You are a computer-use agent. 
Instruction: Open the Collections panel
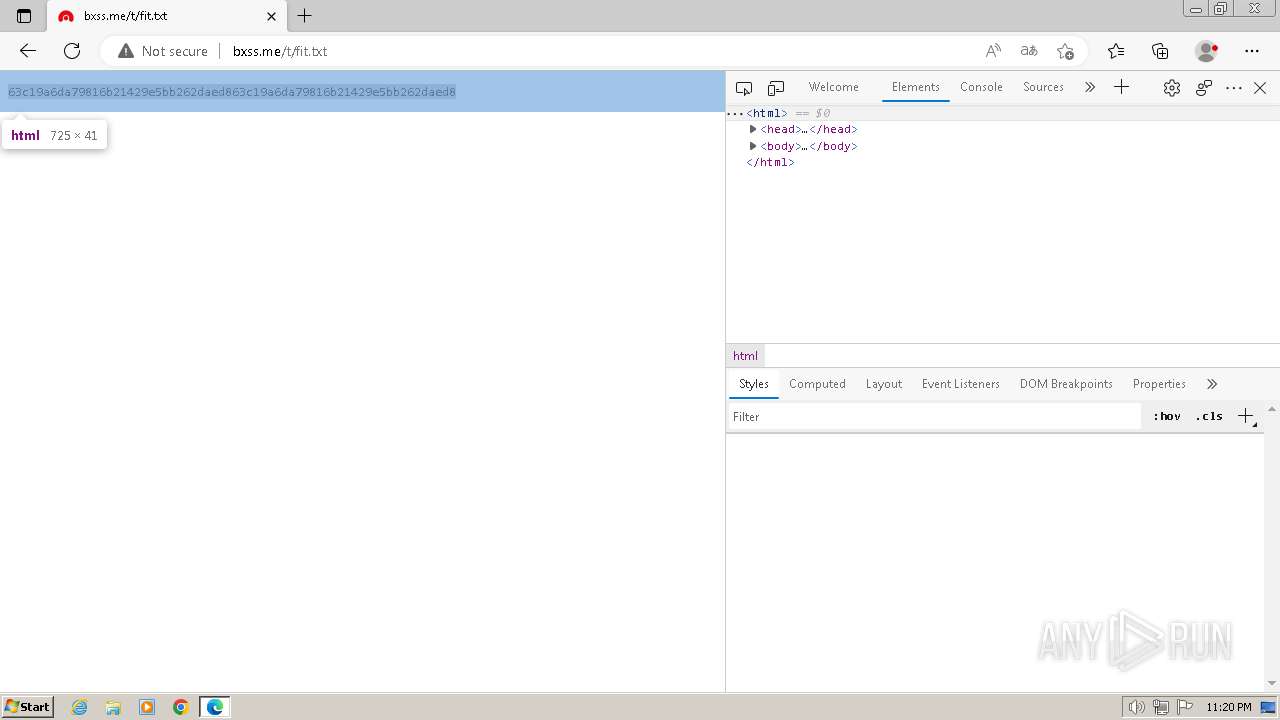[1160, 51]
